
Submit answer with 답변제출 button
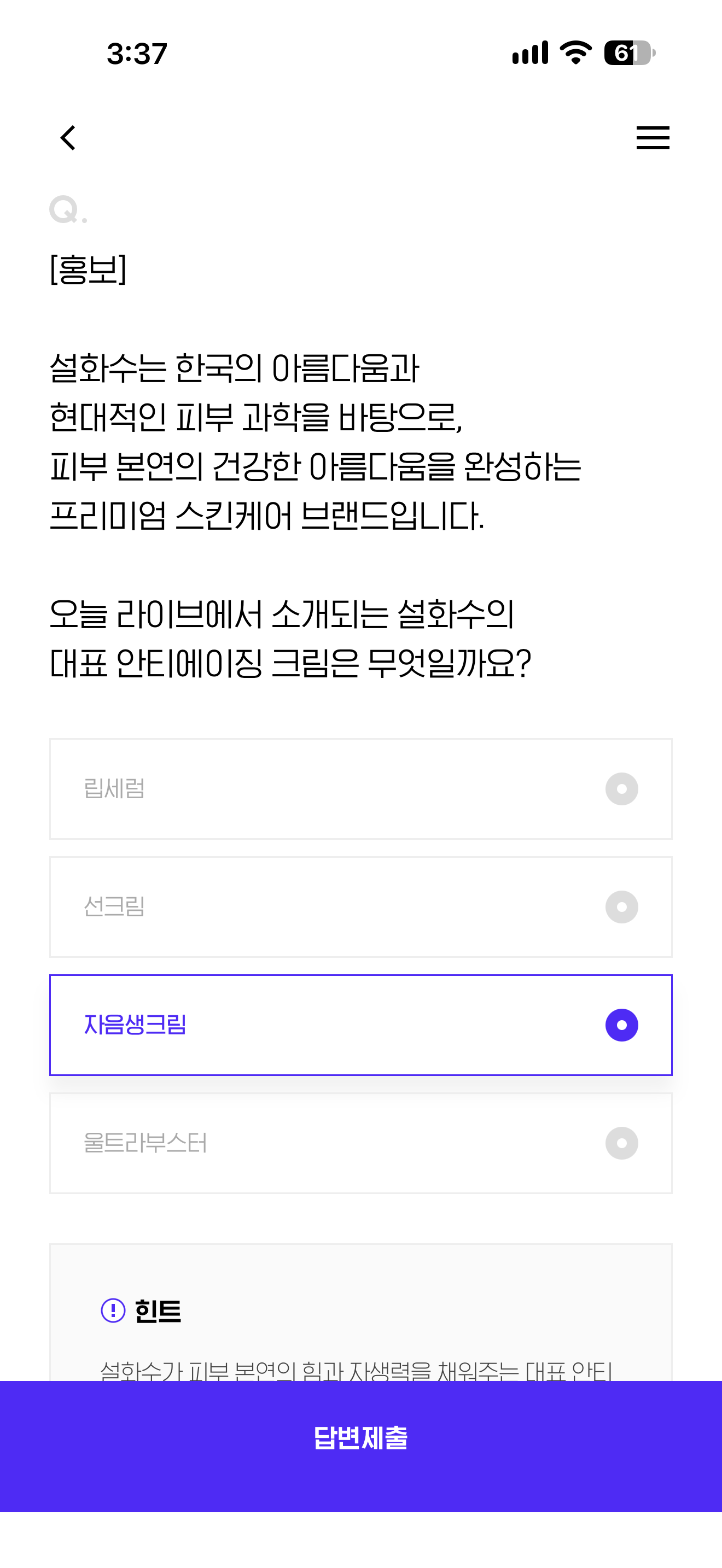click(x=361, y=1446)
